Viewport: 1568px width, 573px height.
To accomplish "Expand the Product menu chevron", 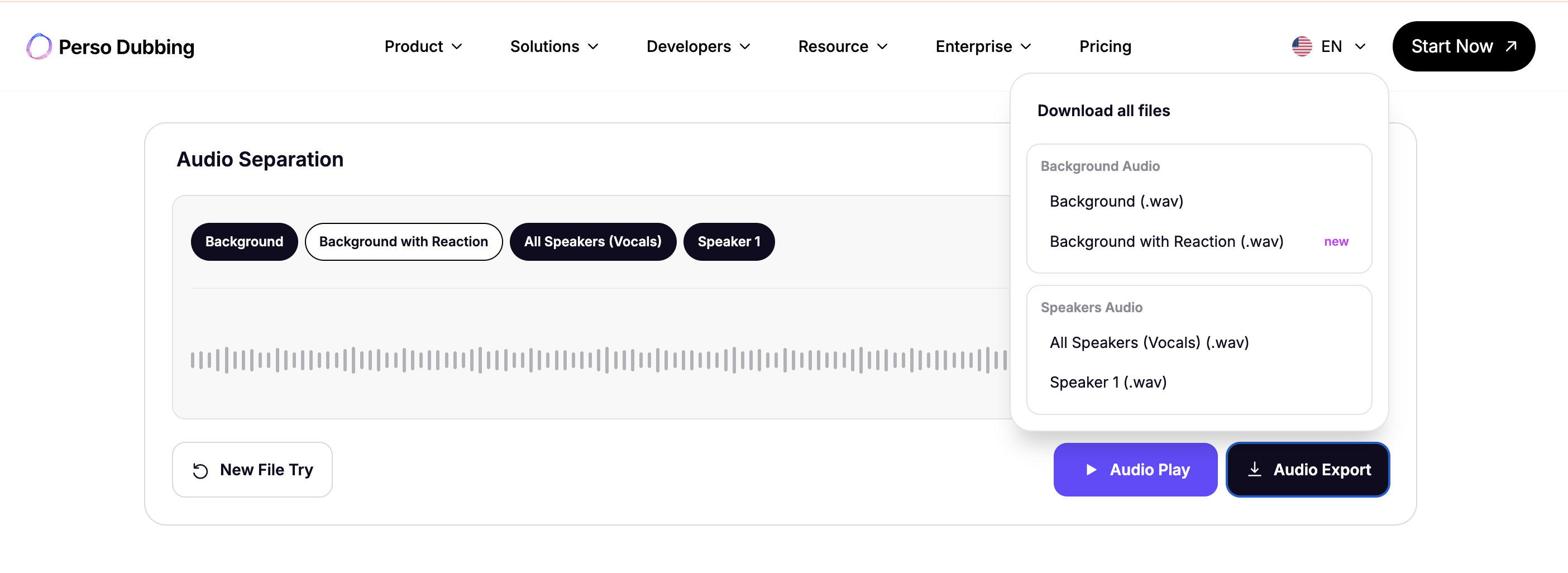I will click(457, 47).
